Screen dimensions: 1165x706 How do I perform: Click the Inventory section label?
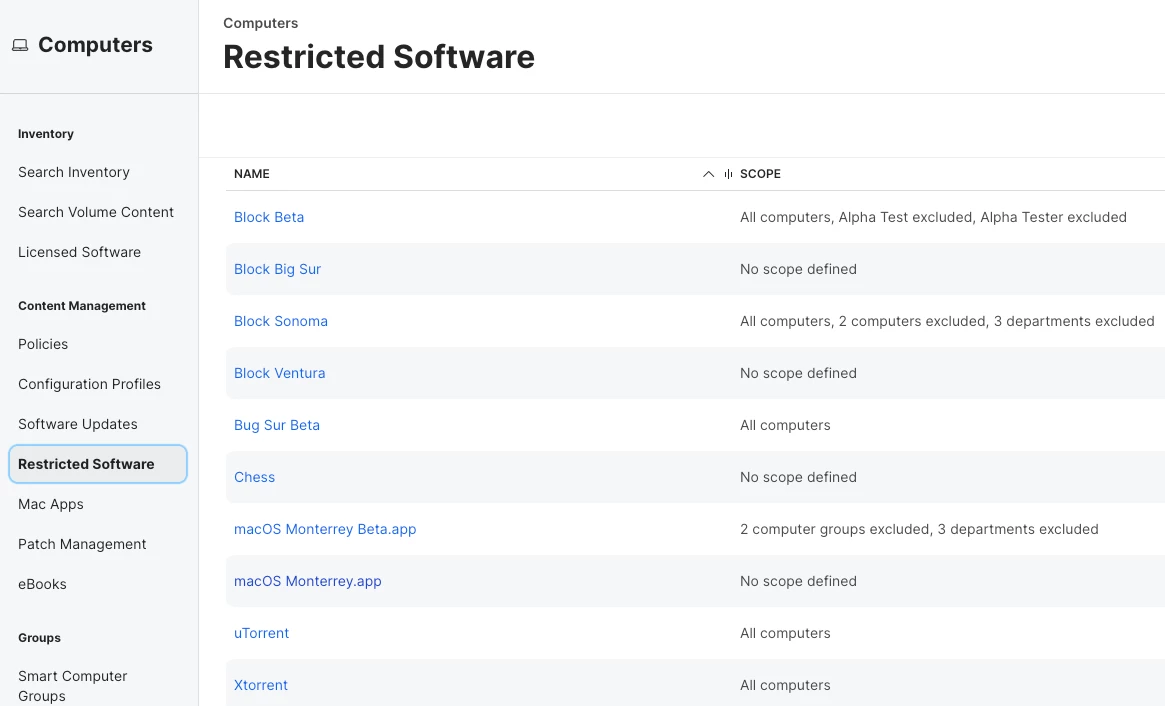46,134
